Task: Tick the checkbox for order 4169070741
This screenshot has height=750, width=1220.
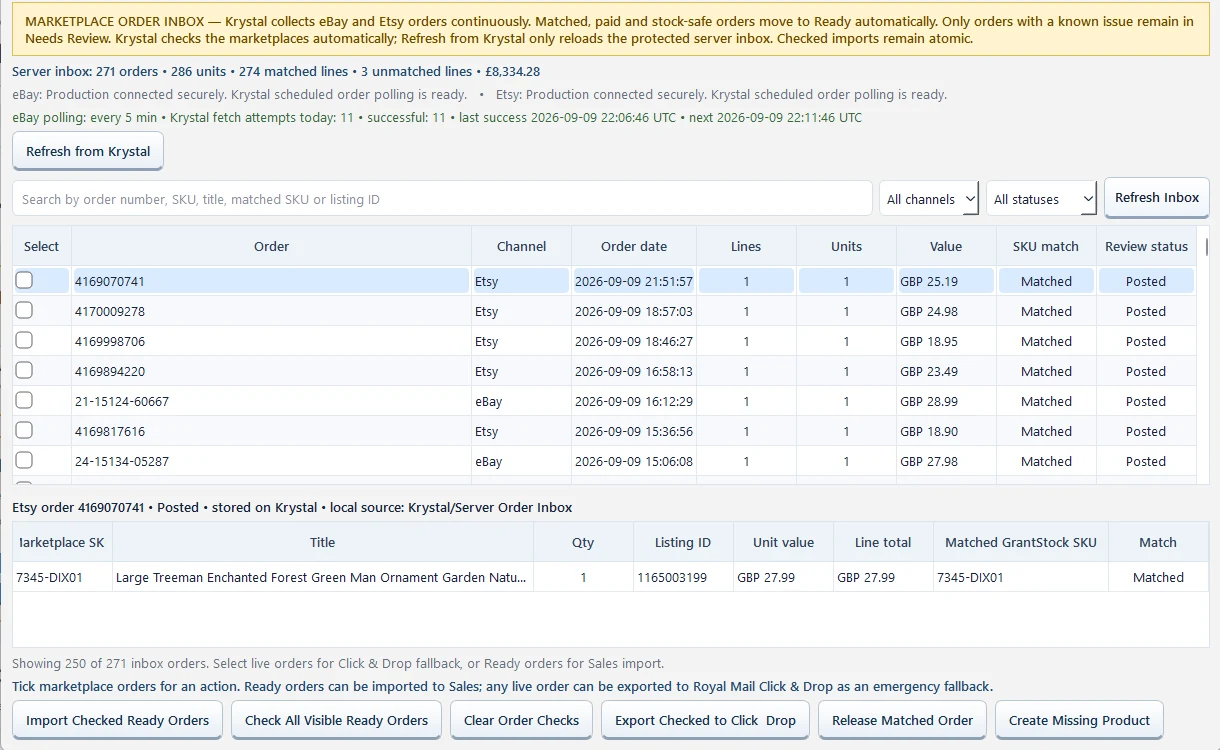Action: pyautogui.click(x=24, y=280)
